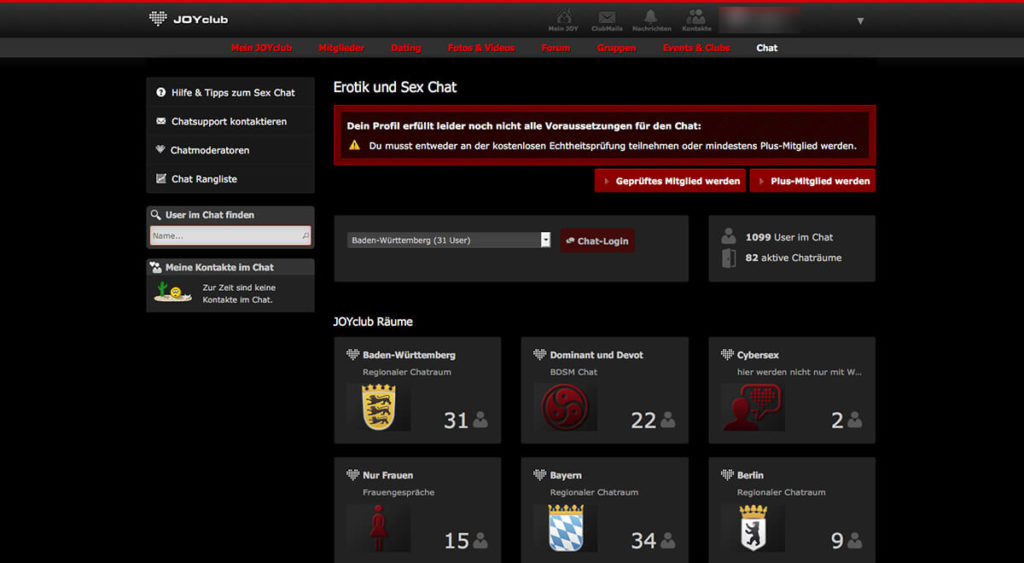The width and height of the screenshot is (1024, 563).
Task: Click the User im Chat finden magnifier icon
Action: [x=155, y=214]
